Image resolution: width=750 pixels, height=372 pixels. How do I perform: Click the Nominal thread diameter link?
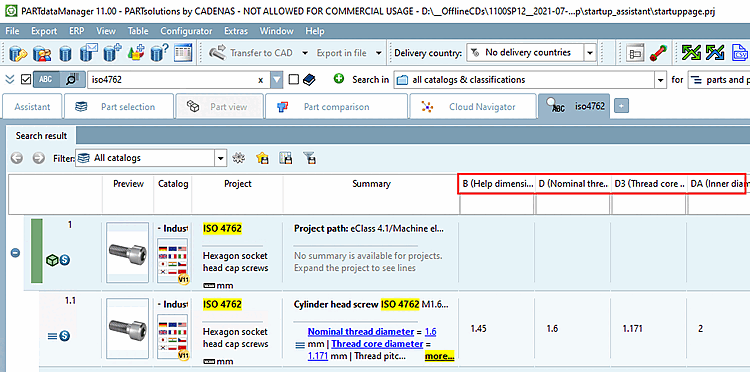(x=361, y=331)
